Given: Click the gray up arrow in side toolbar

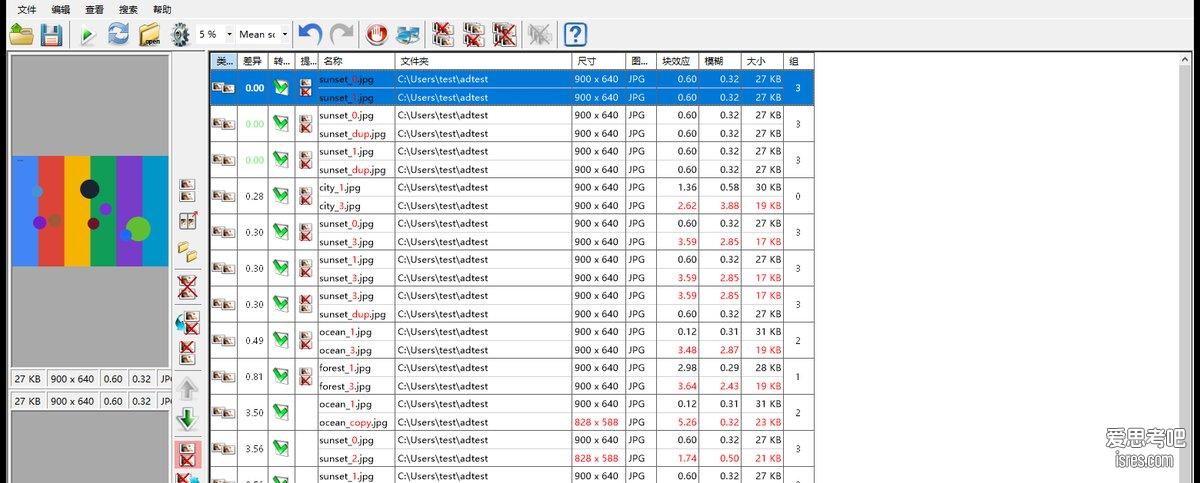Looking at the screenshot, I should click(x=187, y=389).
